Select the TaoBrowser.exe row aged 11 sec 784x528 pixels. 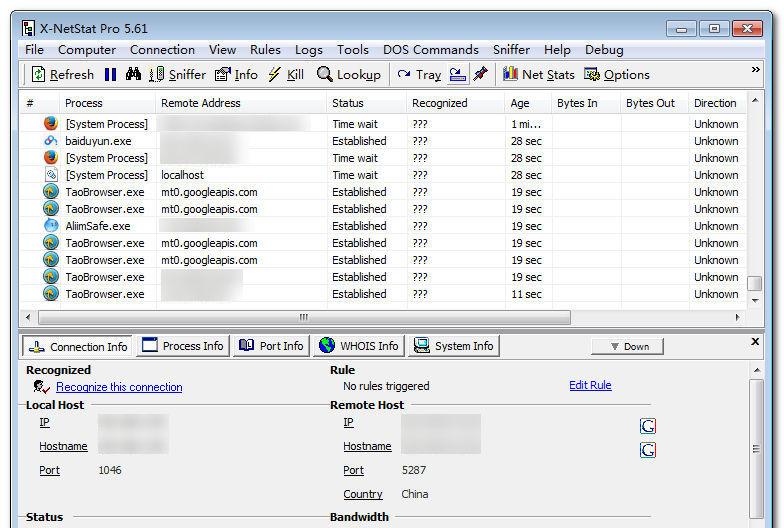tap(384, 294)
